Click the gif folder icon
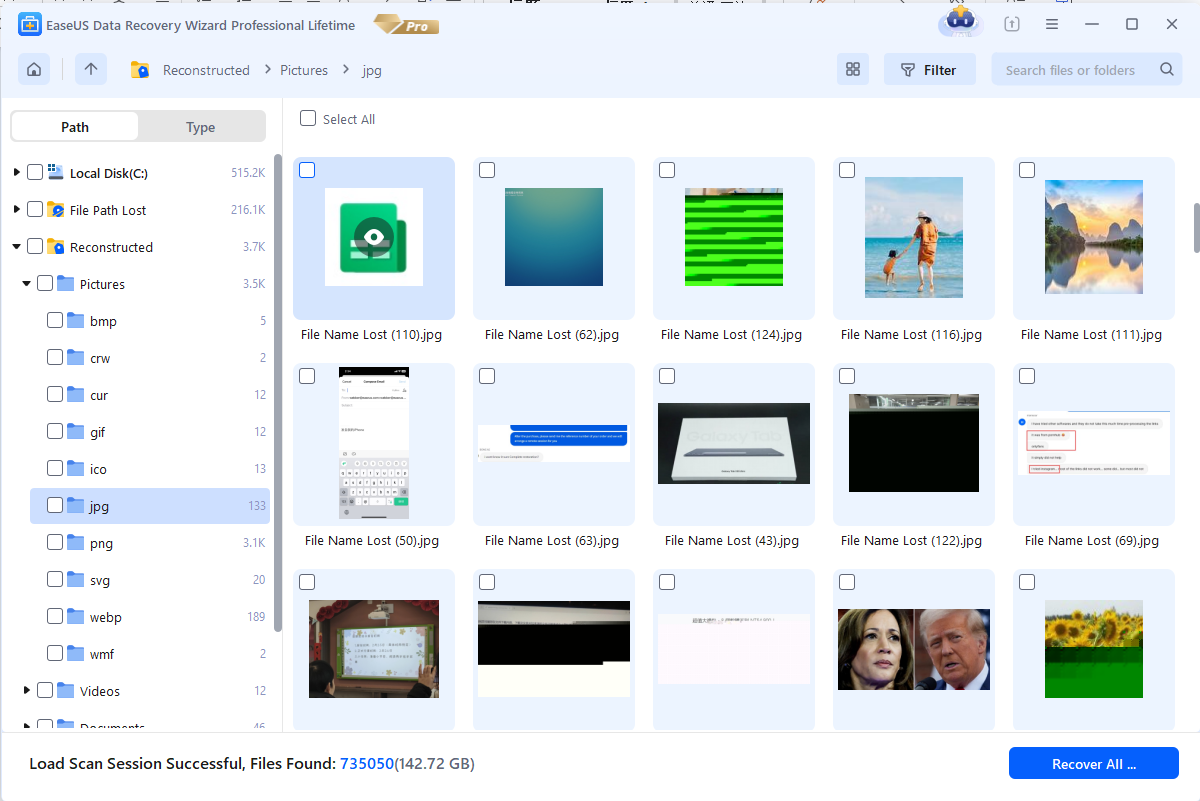 (76, 432)
